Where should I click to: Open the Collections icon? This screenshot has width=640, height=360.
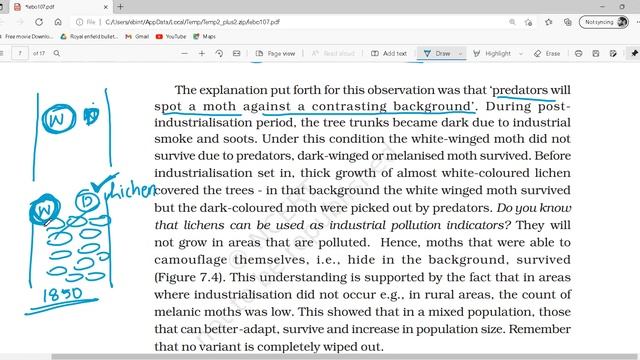[568, 22]
